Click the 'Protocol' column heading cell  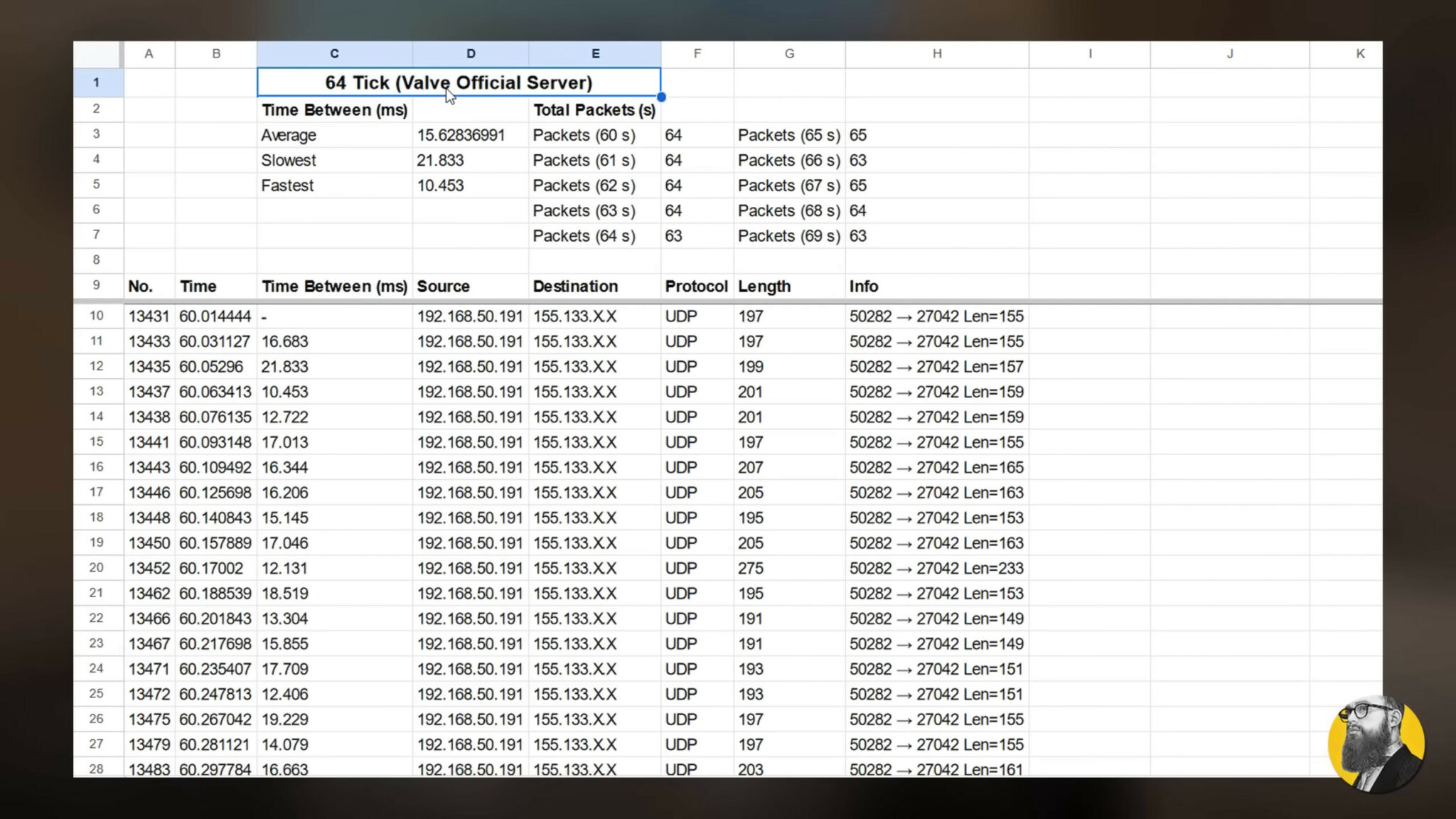(696, 287)
